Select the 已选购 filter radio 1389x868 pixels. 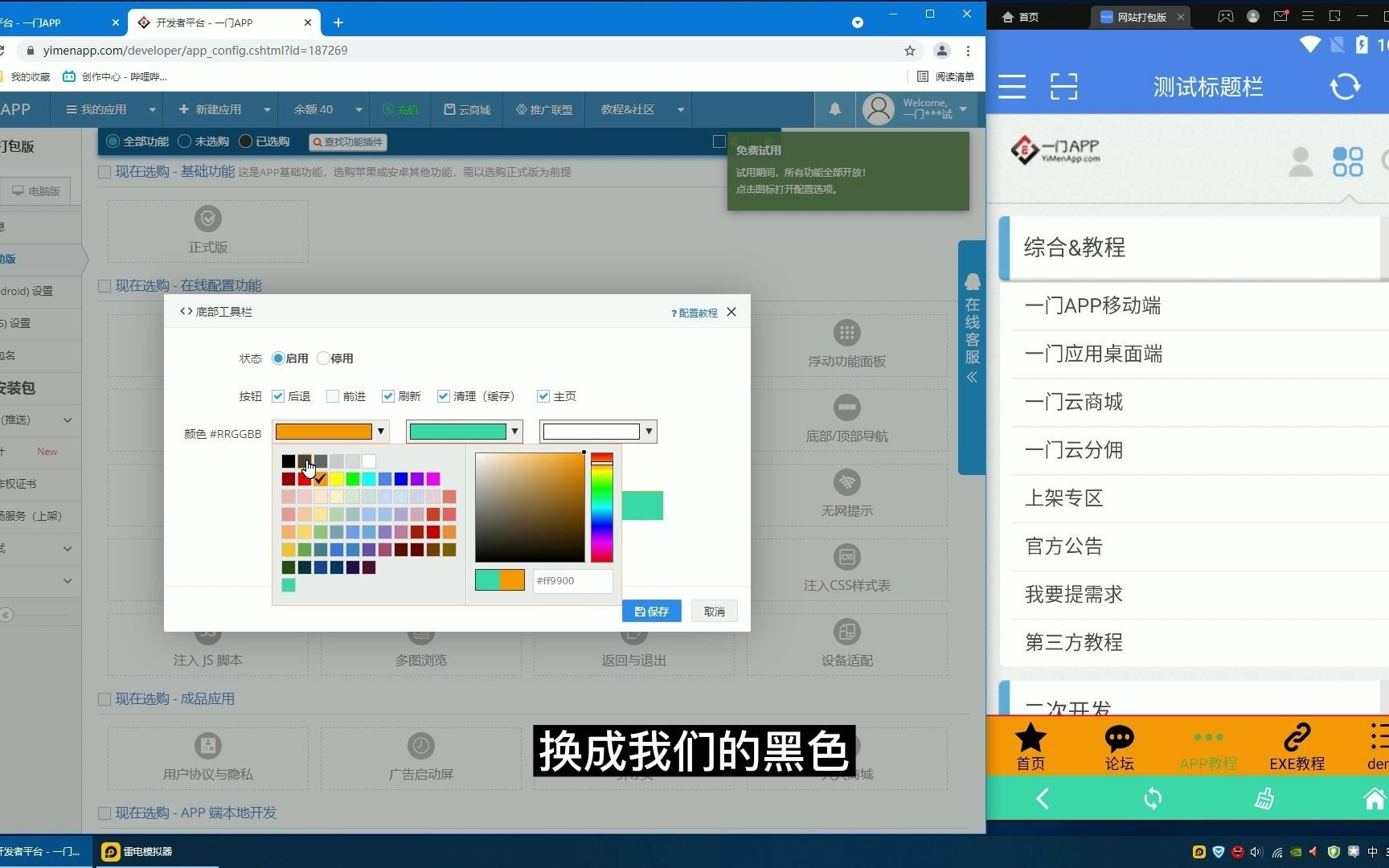(x=245, y=141)
